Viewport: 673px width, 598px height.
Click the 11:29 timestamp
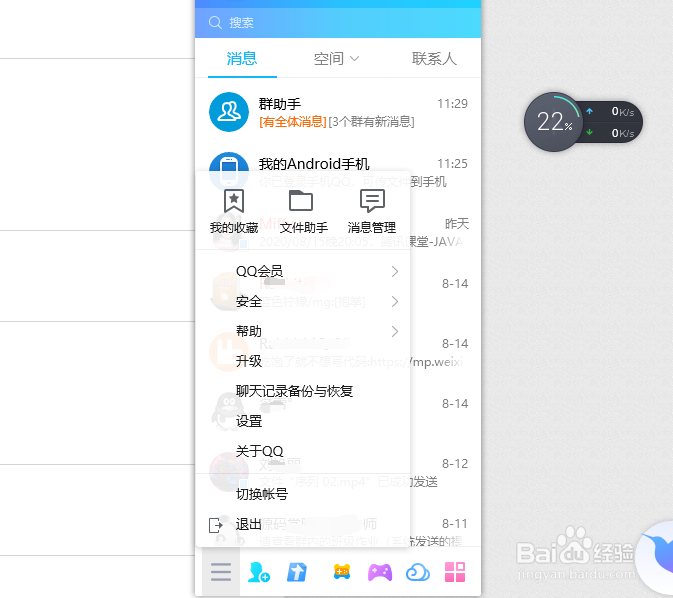point(452,104)
